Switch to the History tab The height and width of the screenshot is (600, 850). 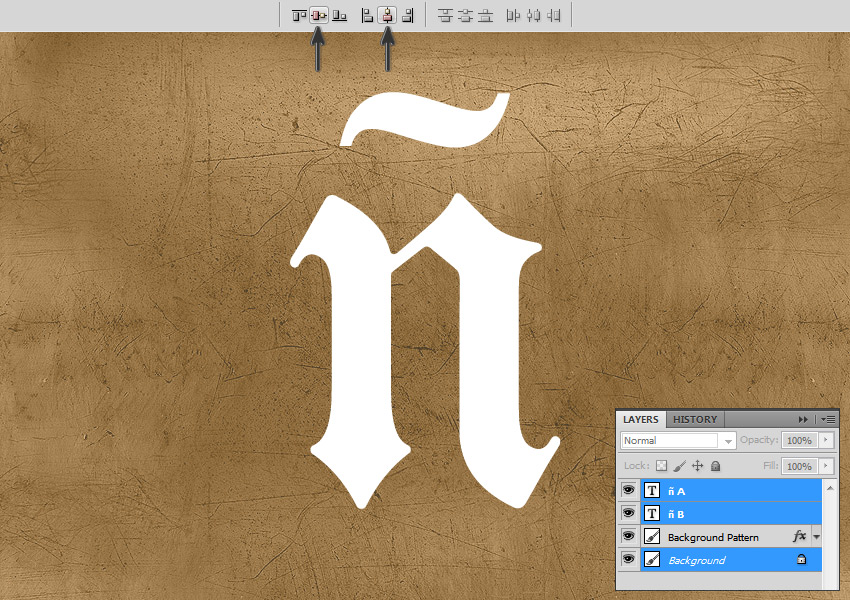coord(695,420)
